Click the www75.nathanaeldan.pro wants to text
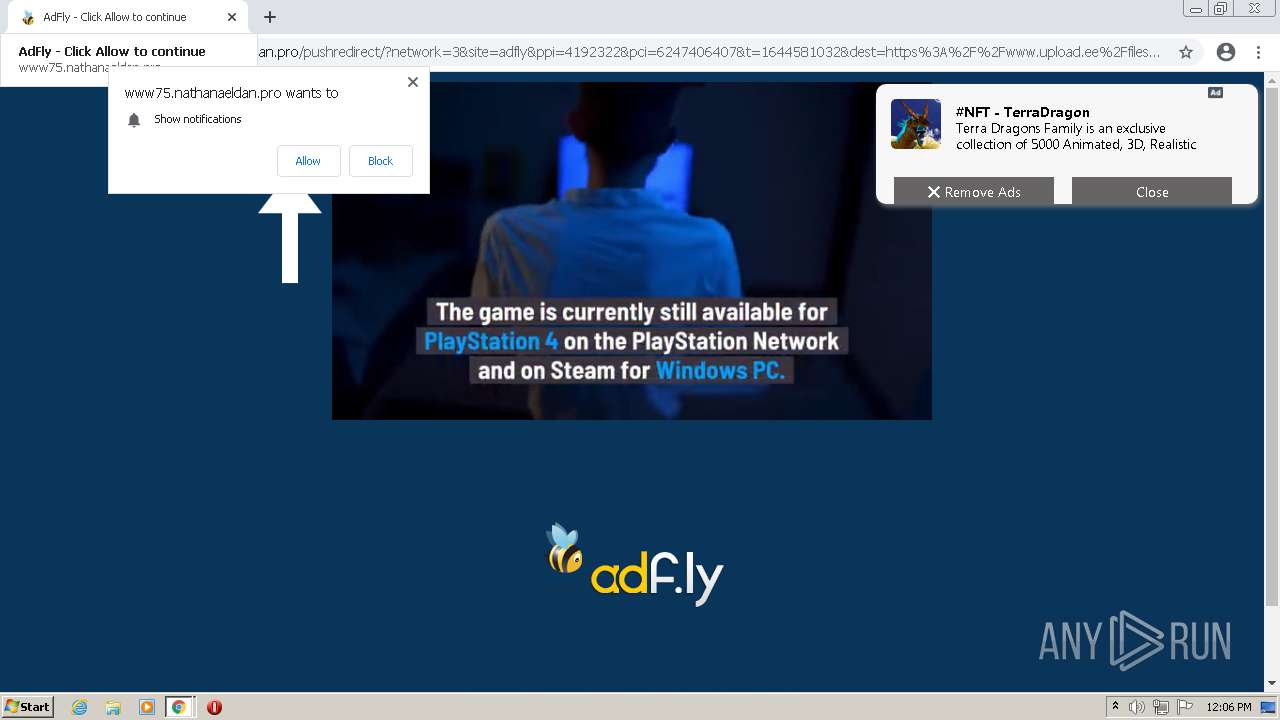The height and width of the screenshot is (720, 1280). point(231,93)
